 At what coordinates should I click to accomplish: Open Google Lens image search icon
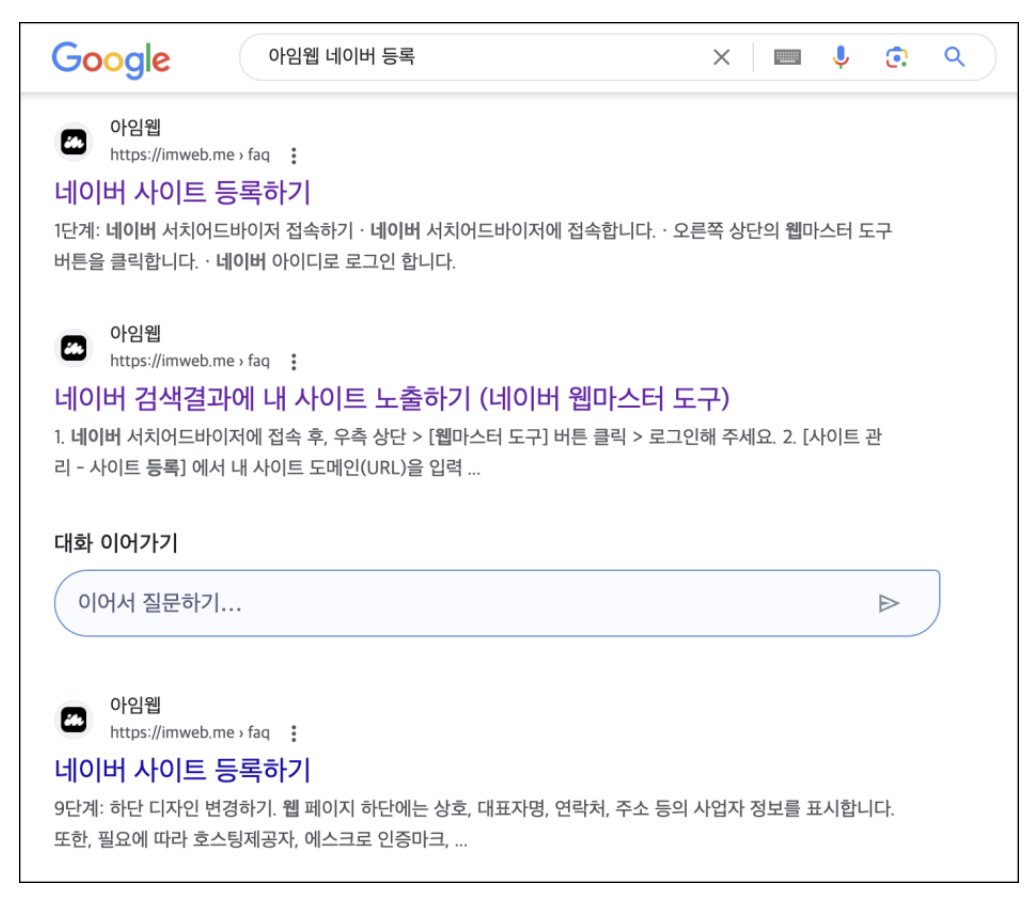[x=896, y=57]
